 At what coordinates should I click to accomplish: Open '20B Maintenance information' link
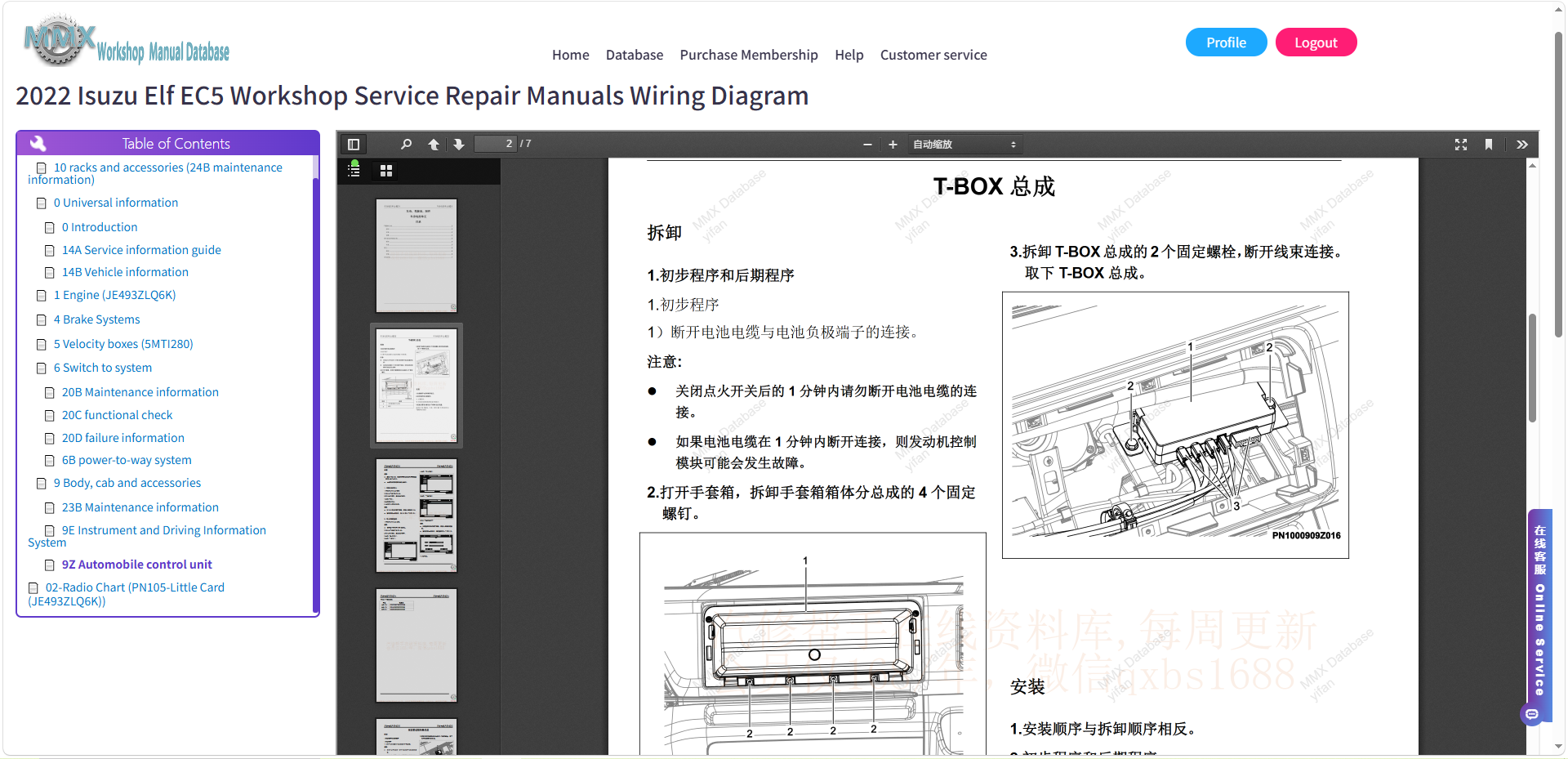click(x=140, y=392)
